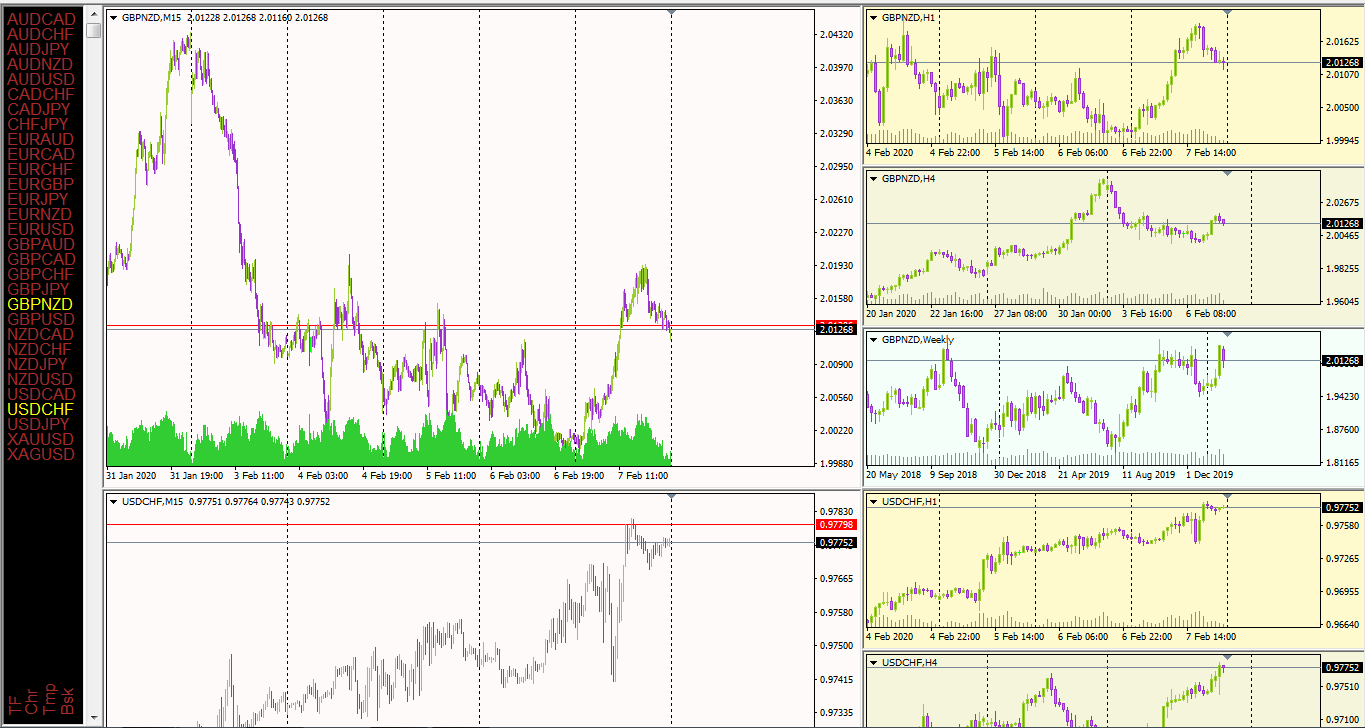Pick USDCAD from the pair list
Viewport: 1365px width, 728px height.
(x=41, y=394)
